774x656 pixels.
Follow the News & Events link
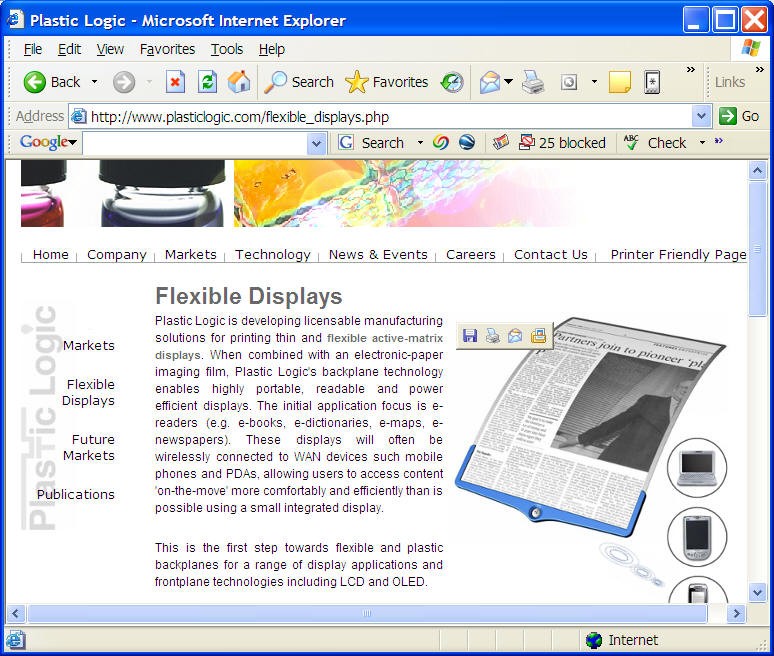[378, 255]
